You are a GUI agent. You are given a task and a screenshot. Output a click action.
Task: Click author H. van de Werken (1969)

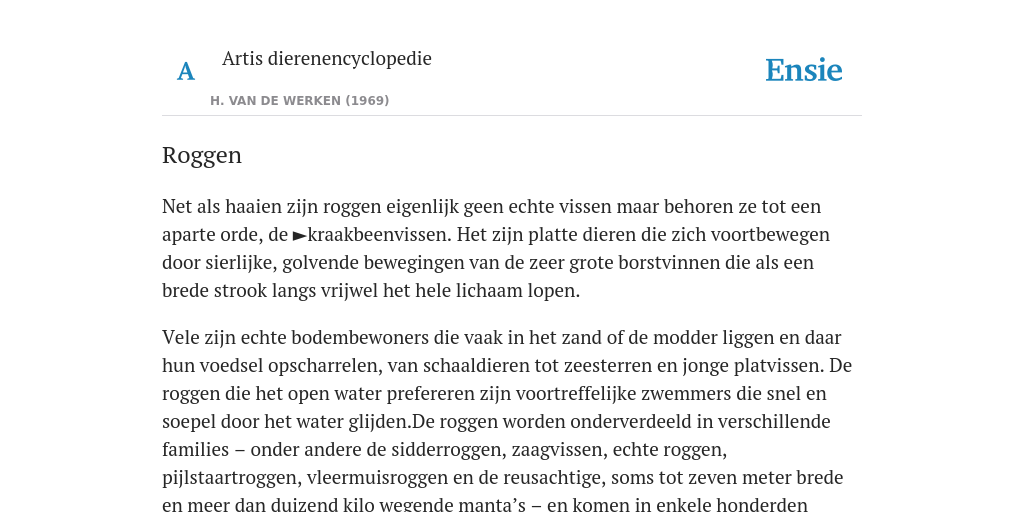pos(300,101)
